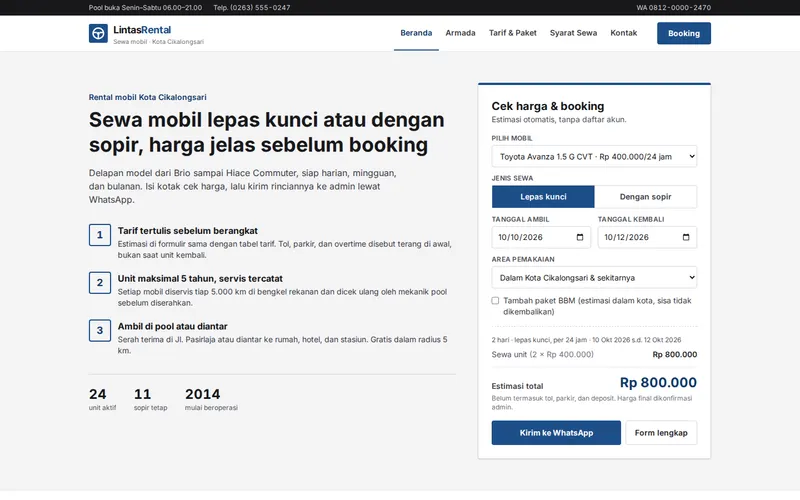Click the Tanggal Ambil date field 10/10/2026

click(541, 237)
